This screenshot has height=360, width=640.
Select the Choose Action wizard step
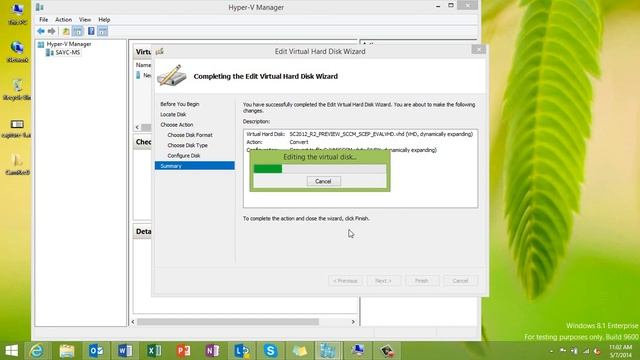tap(177, 125)
